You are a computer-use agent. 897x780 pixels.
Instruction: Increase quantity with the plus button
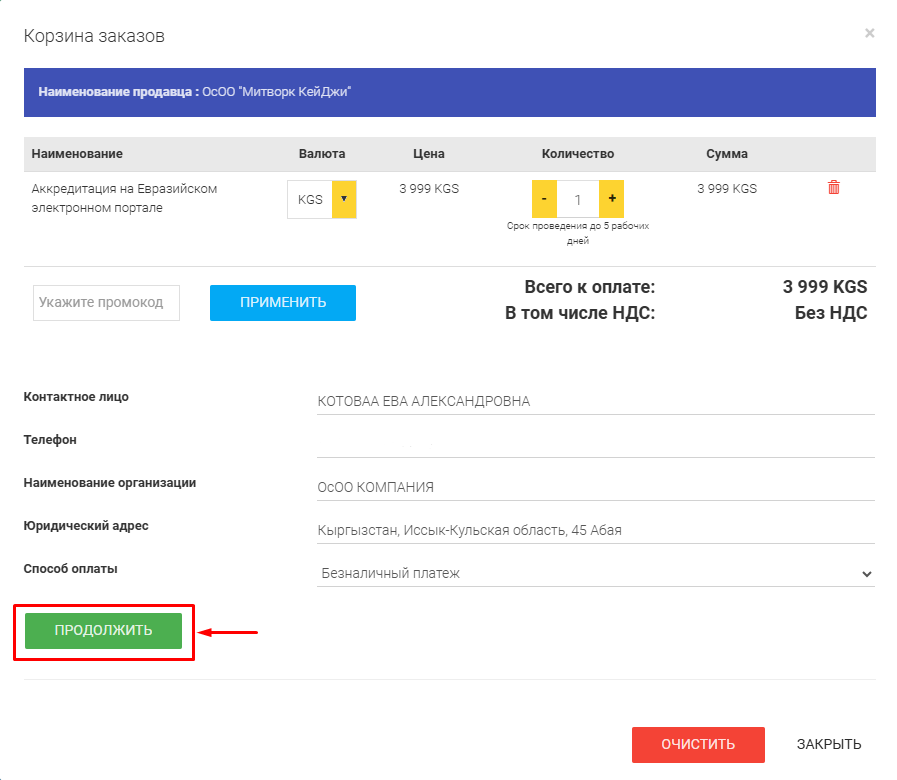(612, 199)
